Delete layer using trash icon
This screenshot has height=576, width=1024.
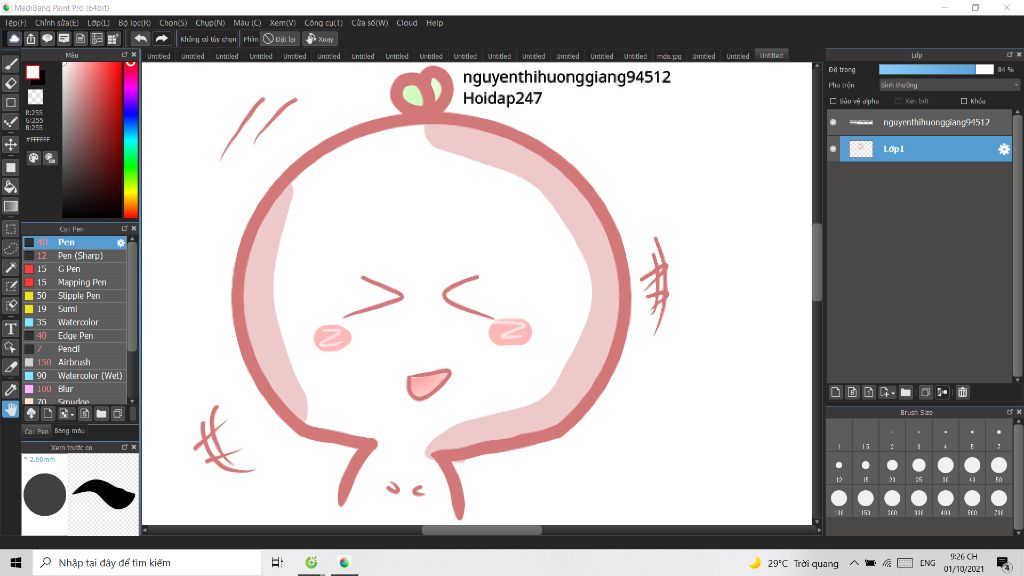962,392
